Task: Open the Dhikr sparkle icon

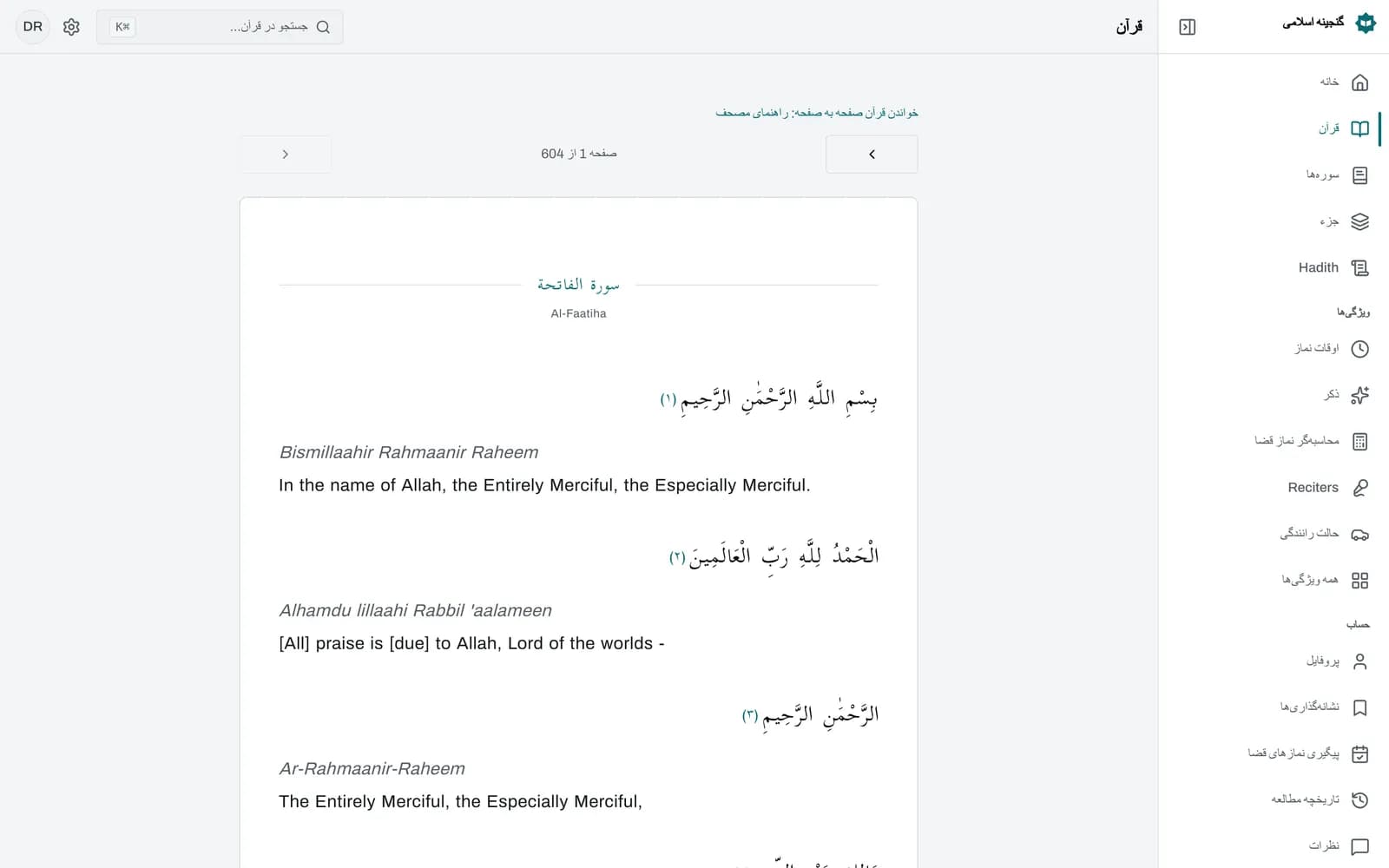Action: [1359, 395]
